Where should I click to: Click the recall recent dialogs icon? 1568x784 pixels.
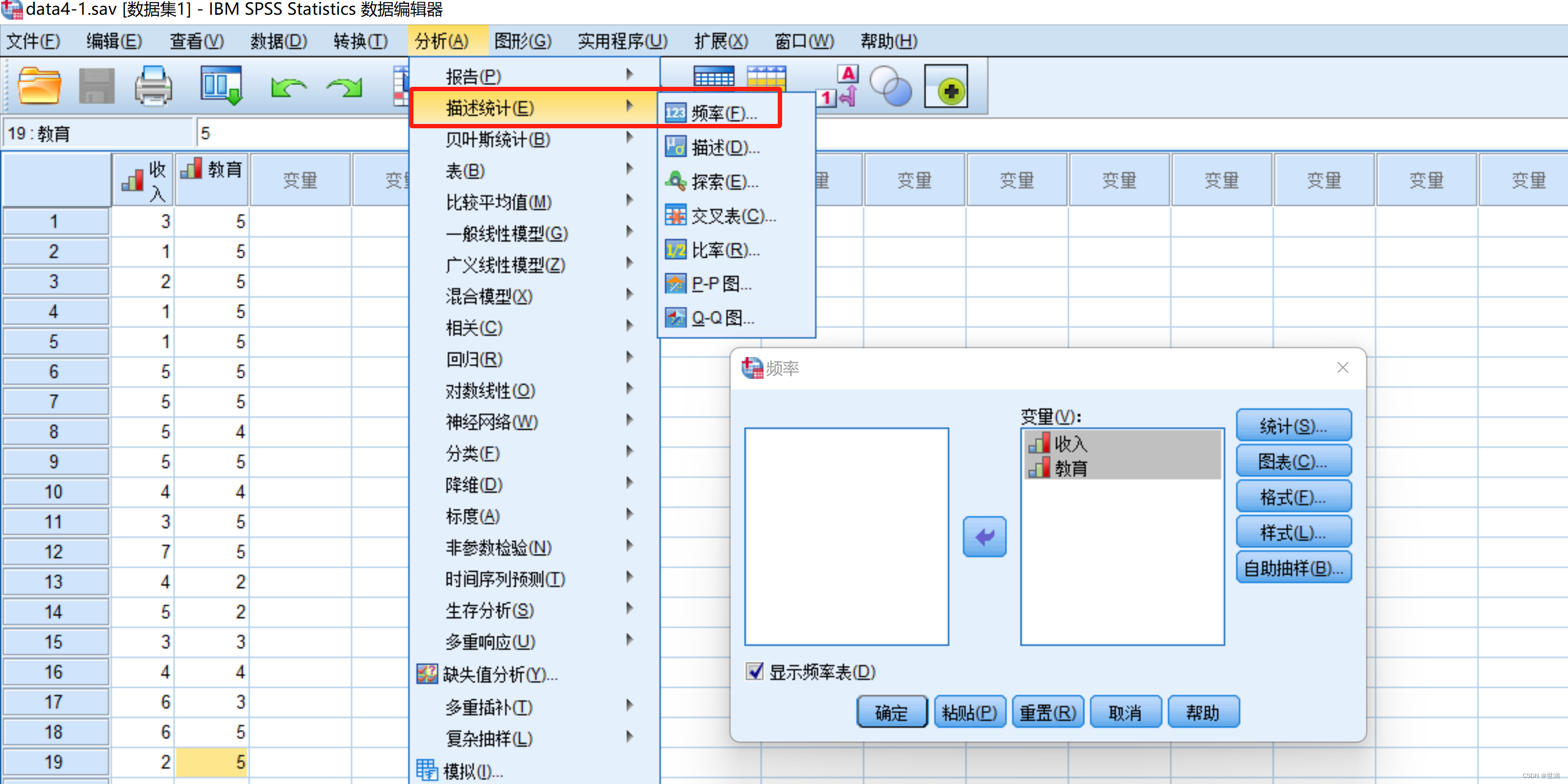coord(221,86)
